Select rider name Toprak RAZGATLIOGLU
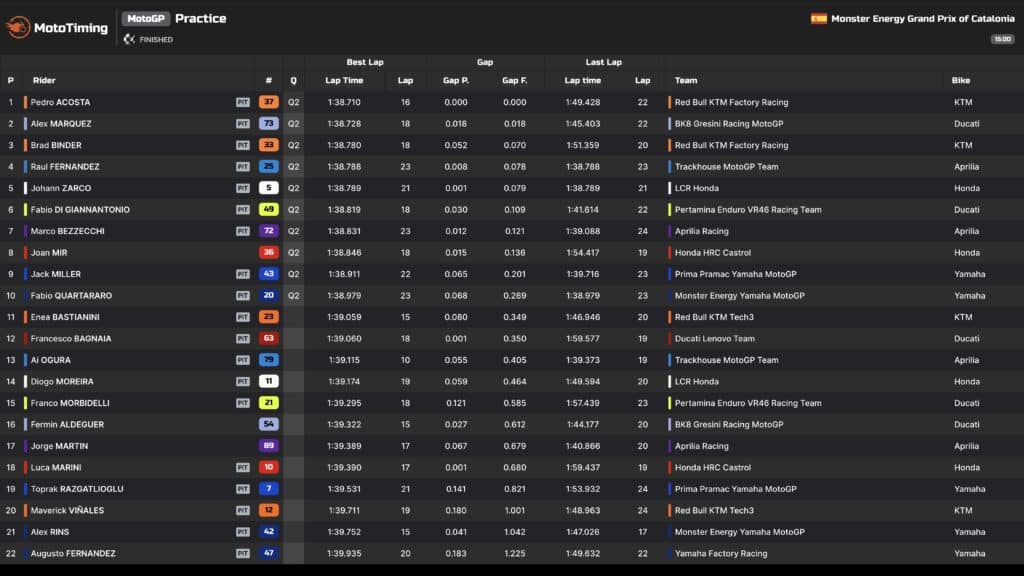1024x576 pixels. (x=77, y=489)
